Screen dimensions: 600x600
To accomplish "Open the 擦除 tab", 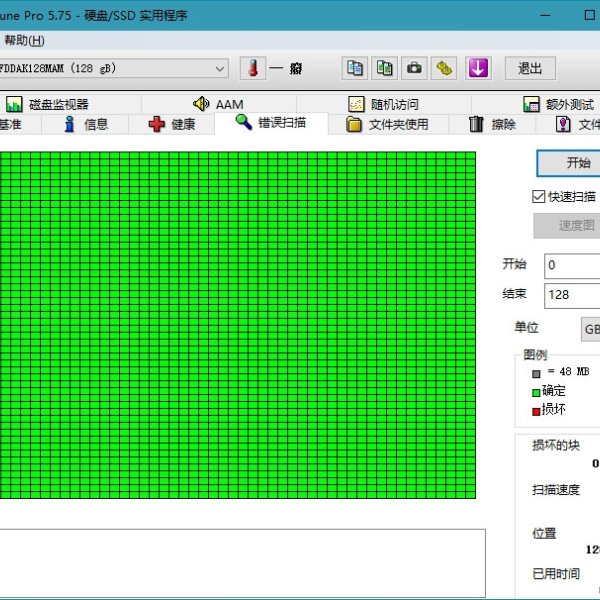I will coord(492,124).
